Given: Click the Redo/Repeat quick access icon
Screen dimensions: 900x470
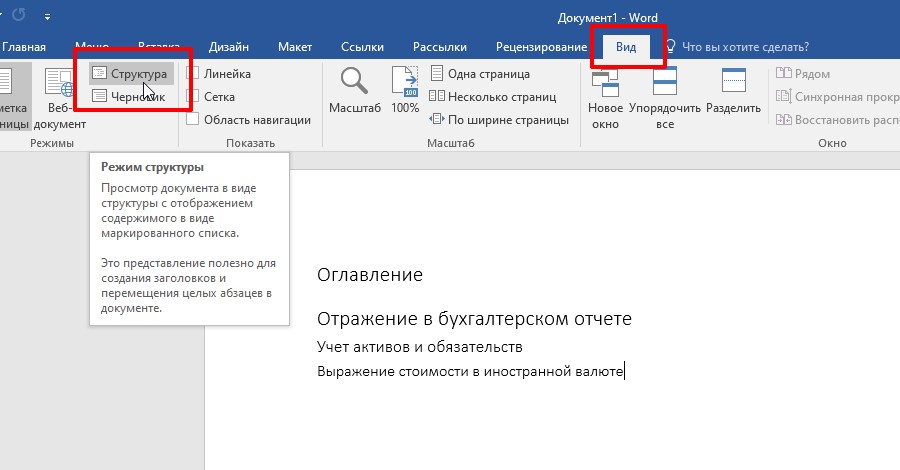Looking at the screenshot, I should click(x=19, y=15).
